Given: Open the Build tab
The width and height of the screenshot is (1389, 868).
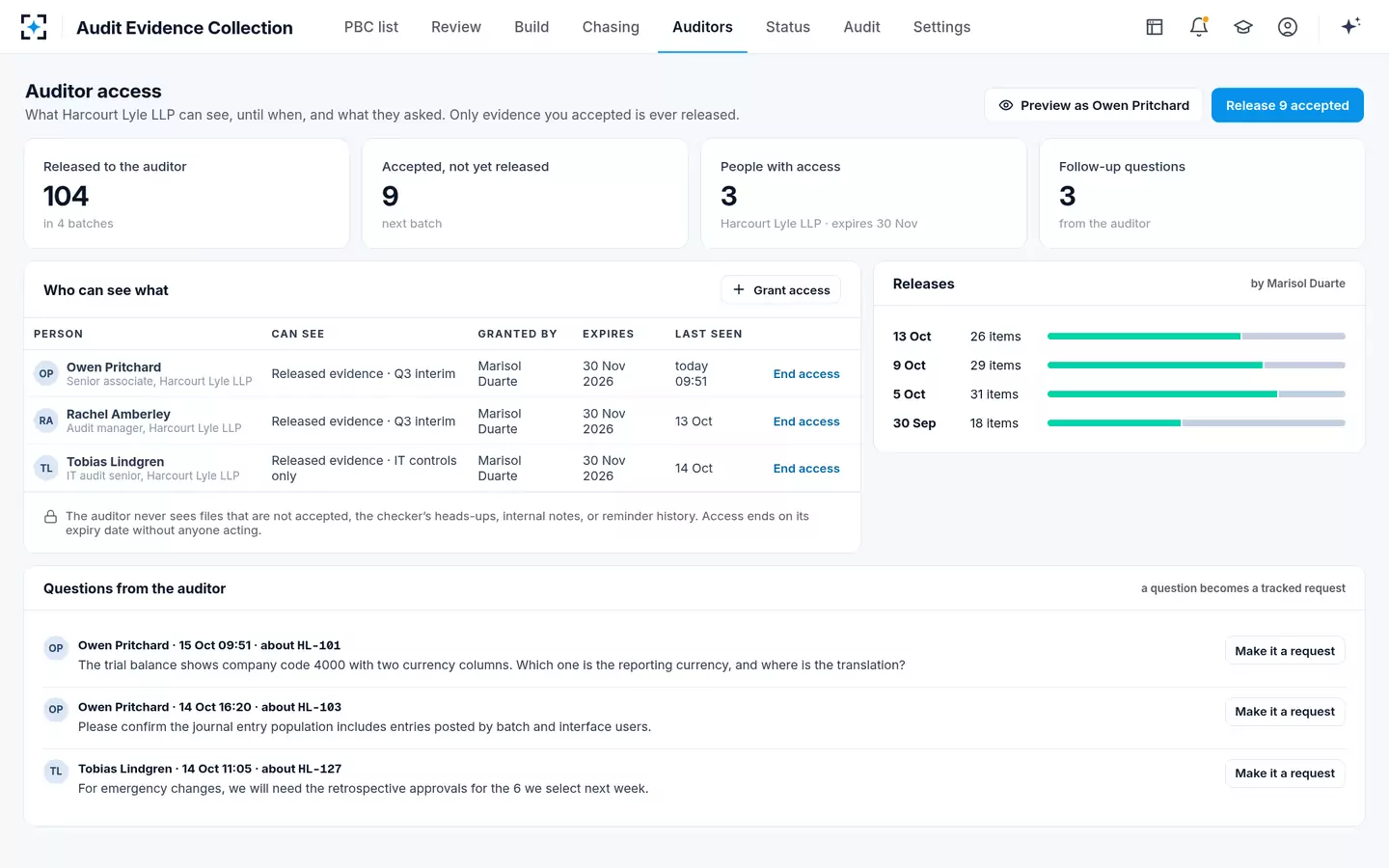Looking at the screenshot, I should click(531, 27).
